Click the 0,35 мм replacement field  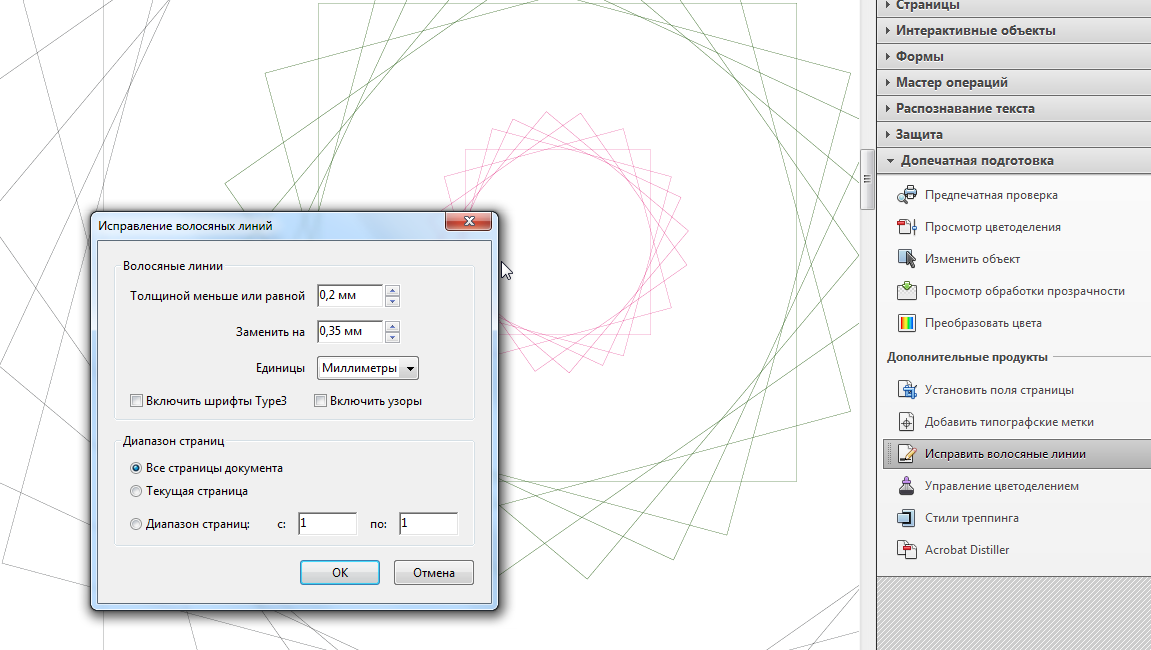click(x=350, y=331)
